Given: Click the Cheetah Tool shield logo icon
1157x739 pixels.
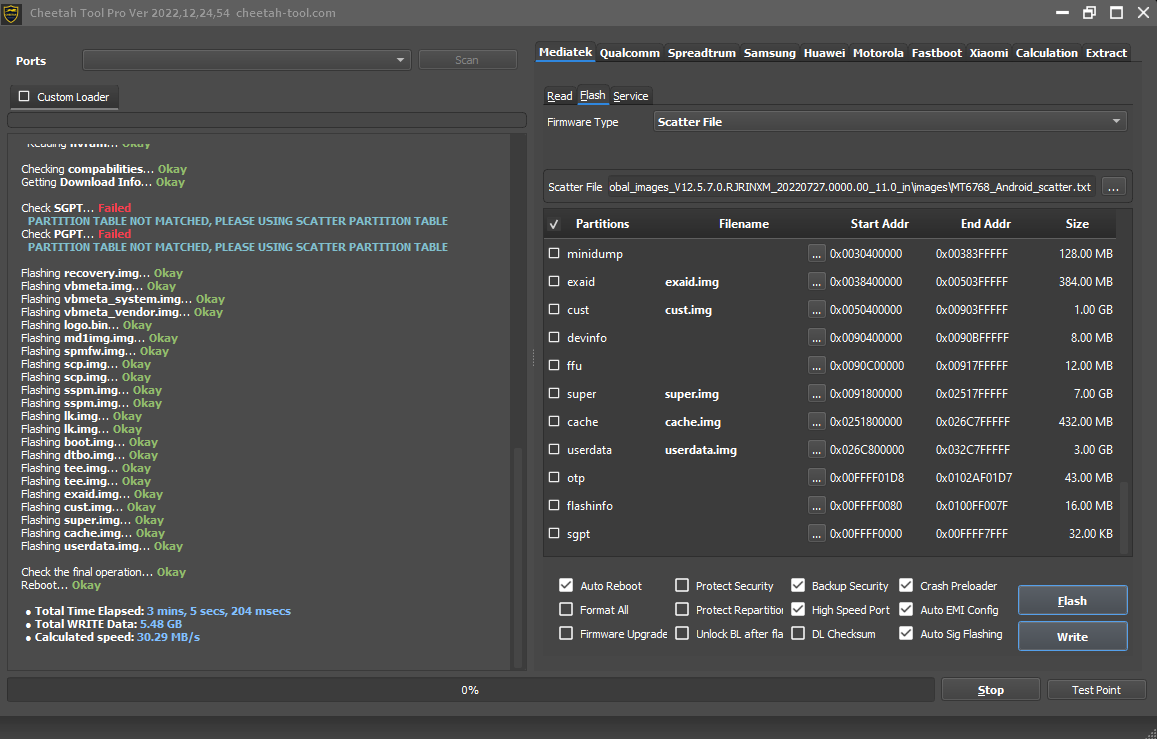Looking at the screenshot, I should coord(11,13).
